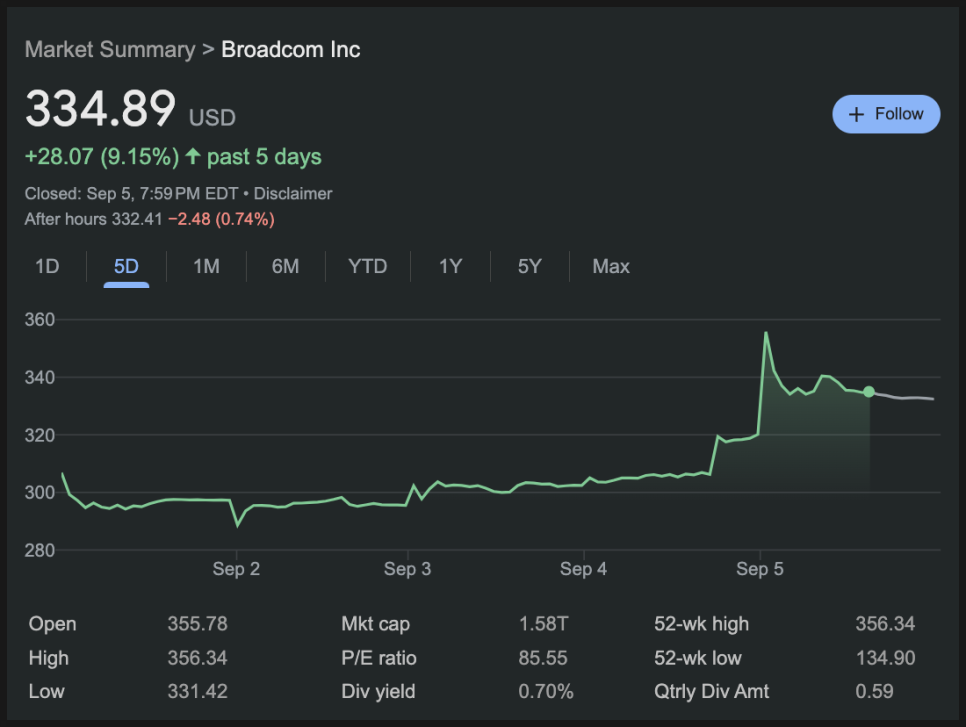Click the Closed: Sep 5, 7:59 PM EDT text
The width and height of the screenshot is (966, 727).
point(131,193)
